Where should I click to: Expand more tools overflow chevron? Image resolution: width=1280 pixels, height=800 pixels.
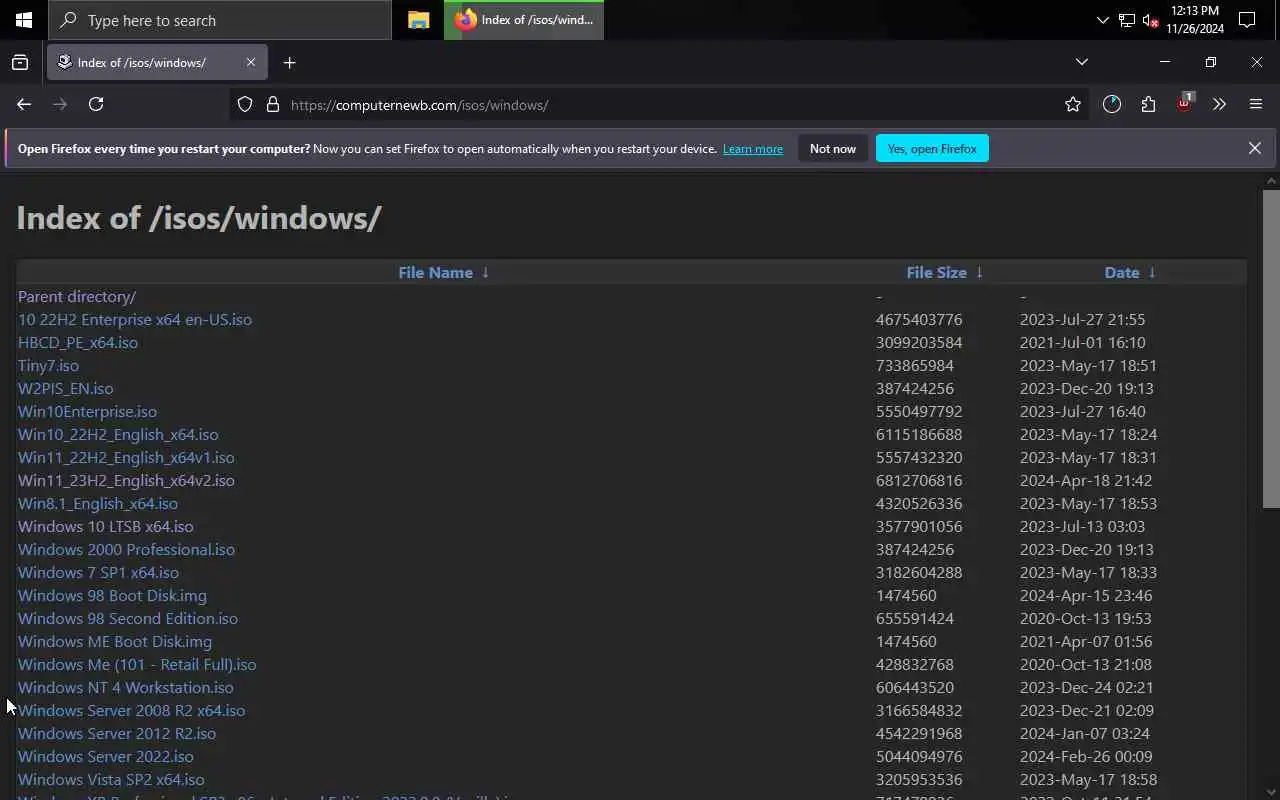1219,104
